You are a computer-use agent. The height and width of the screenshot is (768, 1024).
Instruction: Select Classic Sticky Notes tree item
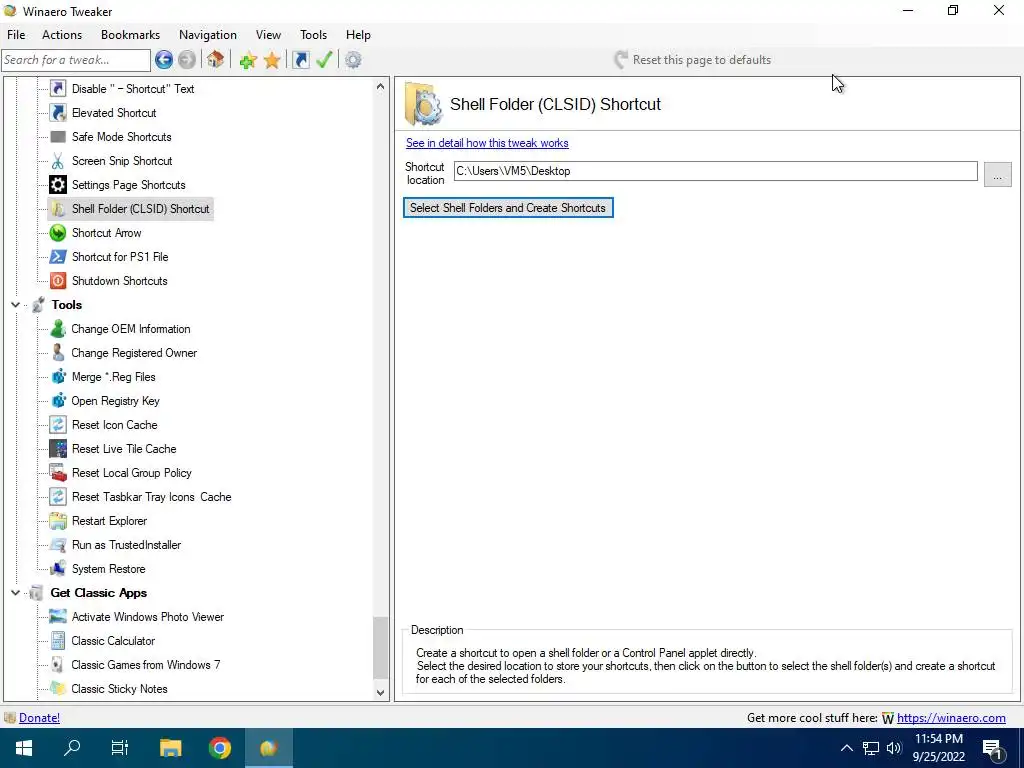(120, 689)
